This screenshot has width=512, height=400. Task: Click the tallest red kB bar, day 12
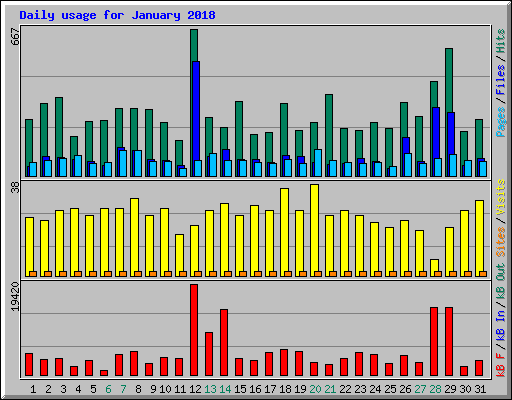point(194,330)
